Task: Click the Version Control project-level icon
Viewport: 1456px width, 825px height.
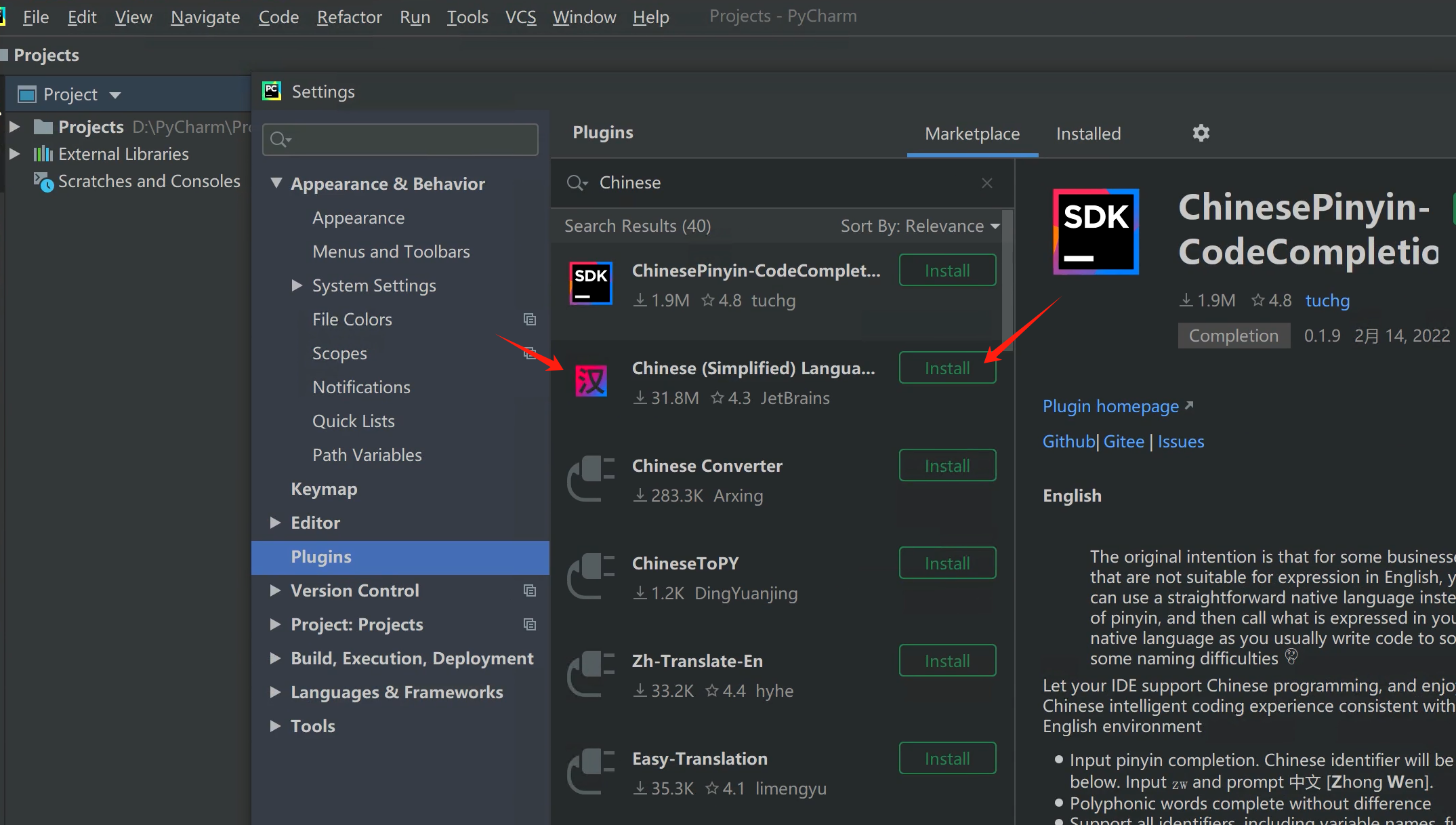Action: [530, 590]
